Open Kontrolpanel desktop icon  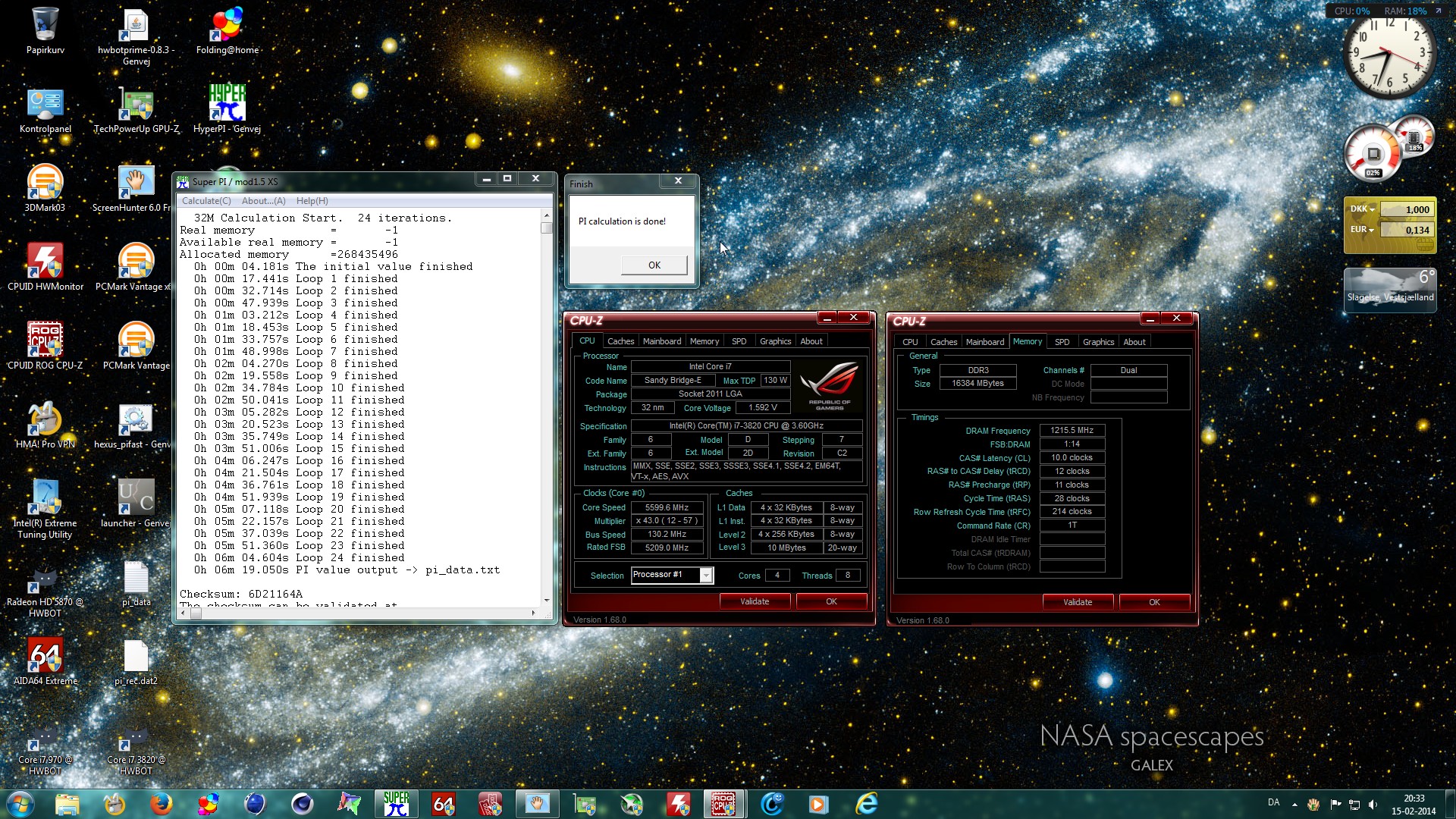click(x=45, y=110)
